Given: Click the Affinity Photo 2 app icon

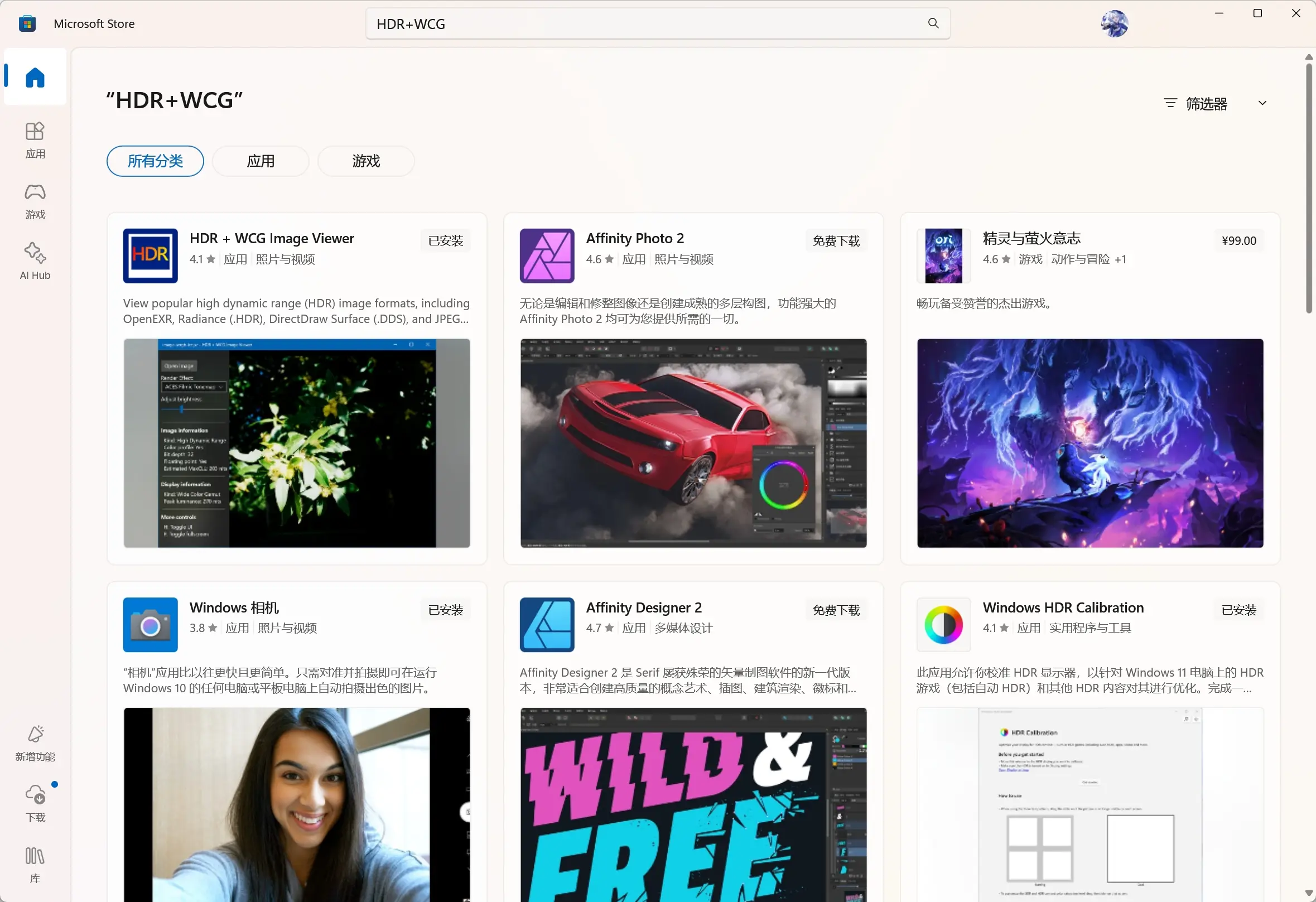Looking at the screenshot, I should 547,256.
